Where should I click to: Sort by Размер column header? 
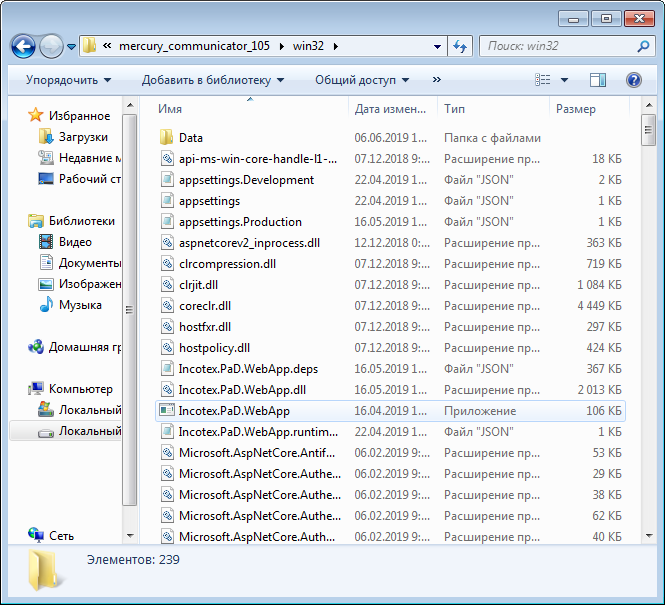pyautogui.click(x=589, y=109)
